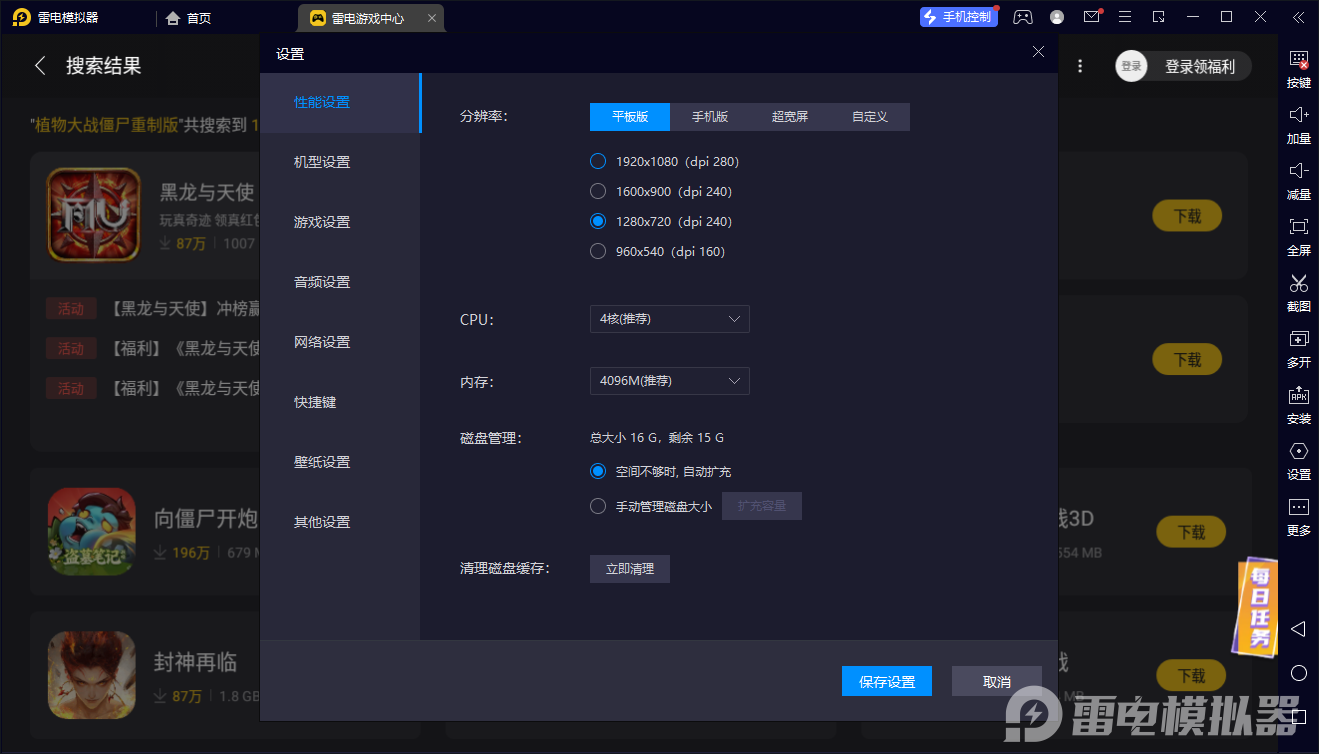Click the 保存设置 button
The height and width of the screenshot is (754, 1319).
click(x=887, y=681)
